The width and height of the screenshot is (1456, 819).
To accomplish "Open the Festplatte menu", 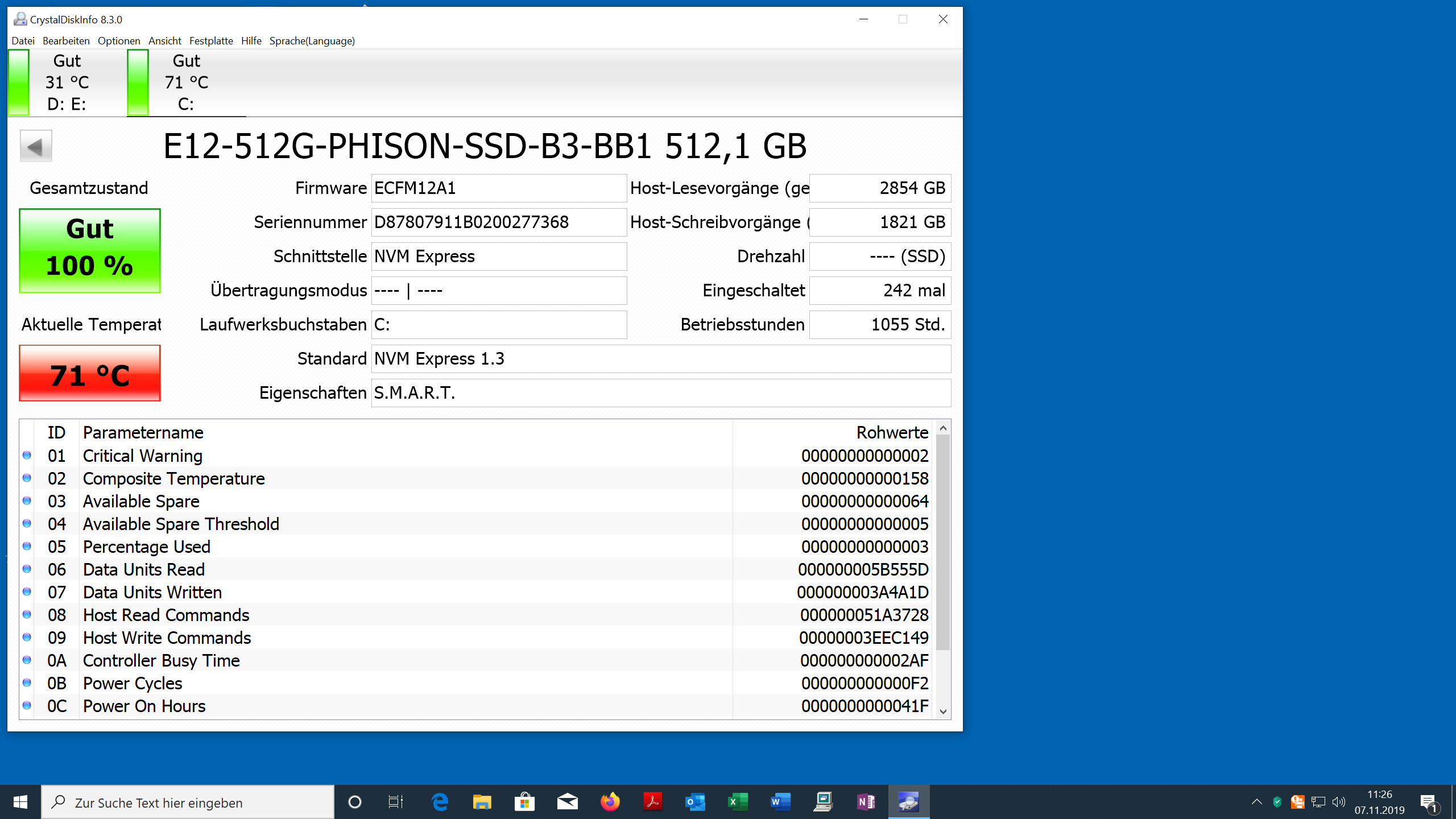I will click(211, 41).
